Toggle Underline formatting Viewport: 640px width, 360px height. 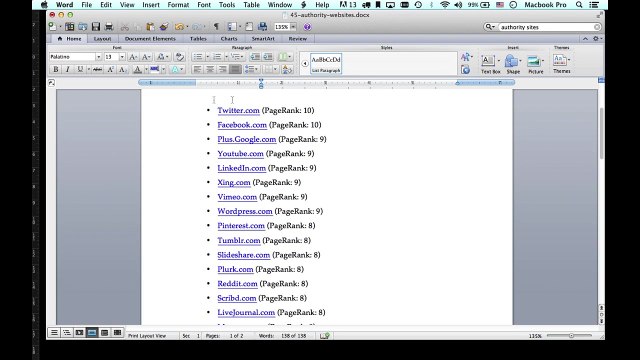pyautogui.click(x=80, y=70)
